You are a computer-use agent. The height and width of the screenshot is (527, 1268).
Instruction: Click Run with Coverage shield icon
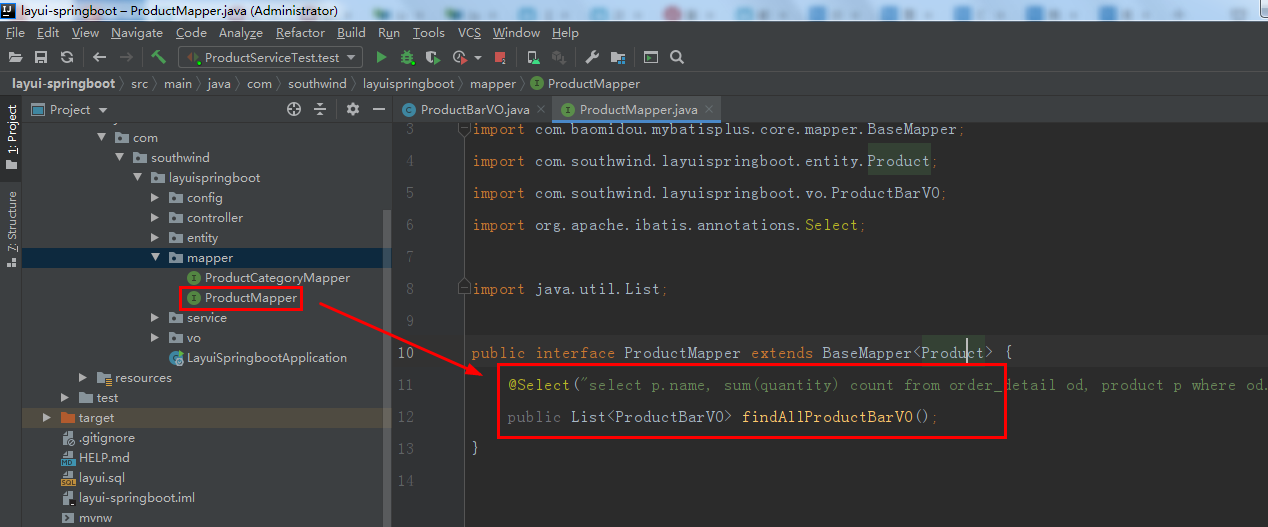pyautogui.click(x=433, y=57)
